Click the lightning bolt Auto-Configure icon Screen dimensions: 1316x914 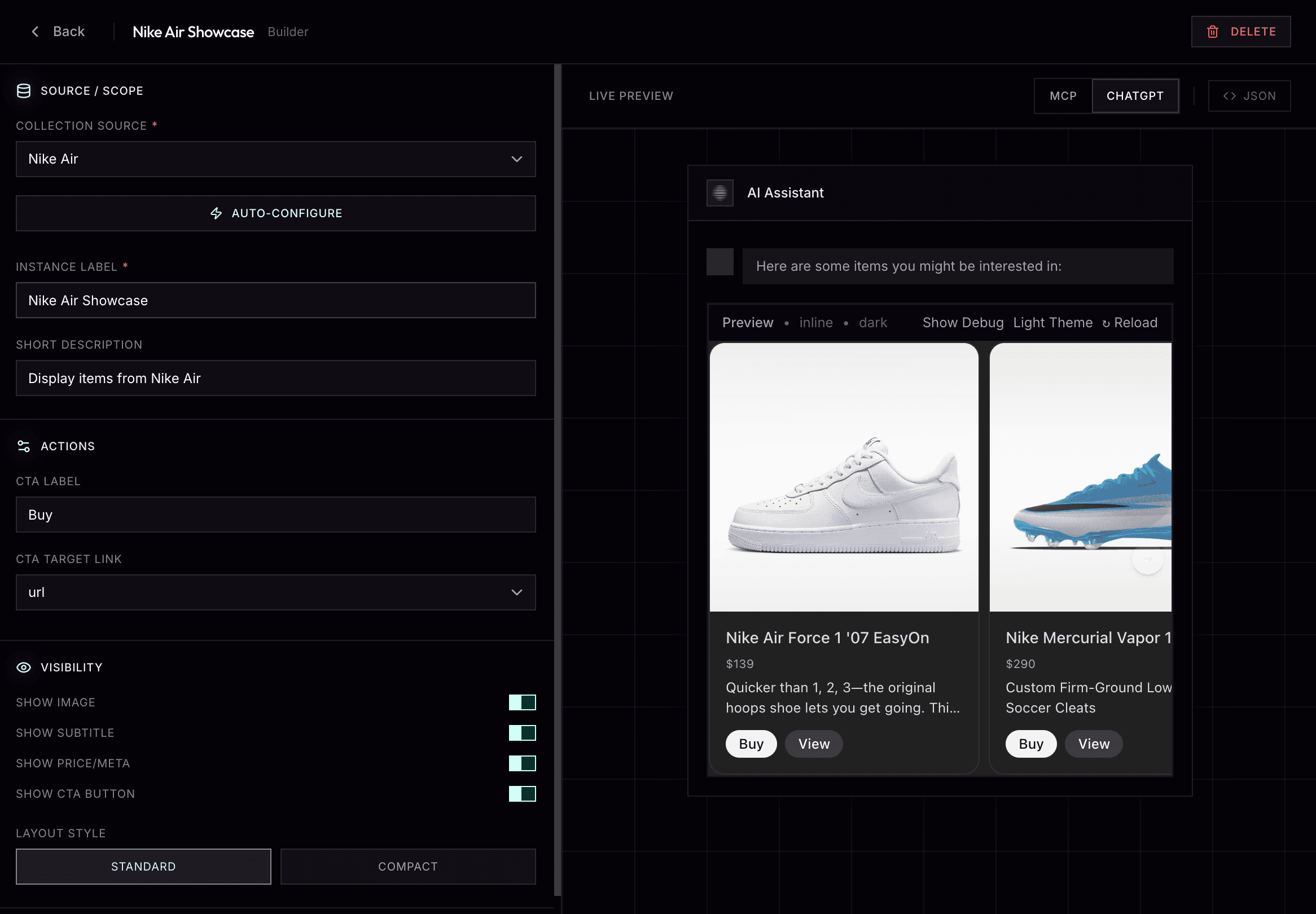pyautogui.click(x=216, y=213)
